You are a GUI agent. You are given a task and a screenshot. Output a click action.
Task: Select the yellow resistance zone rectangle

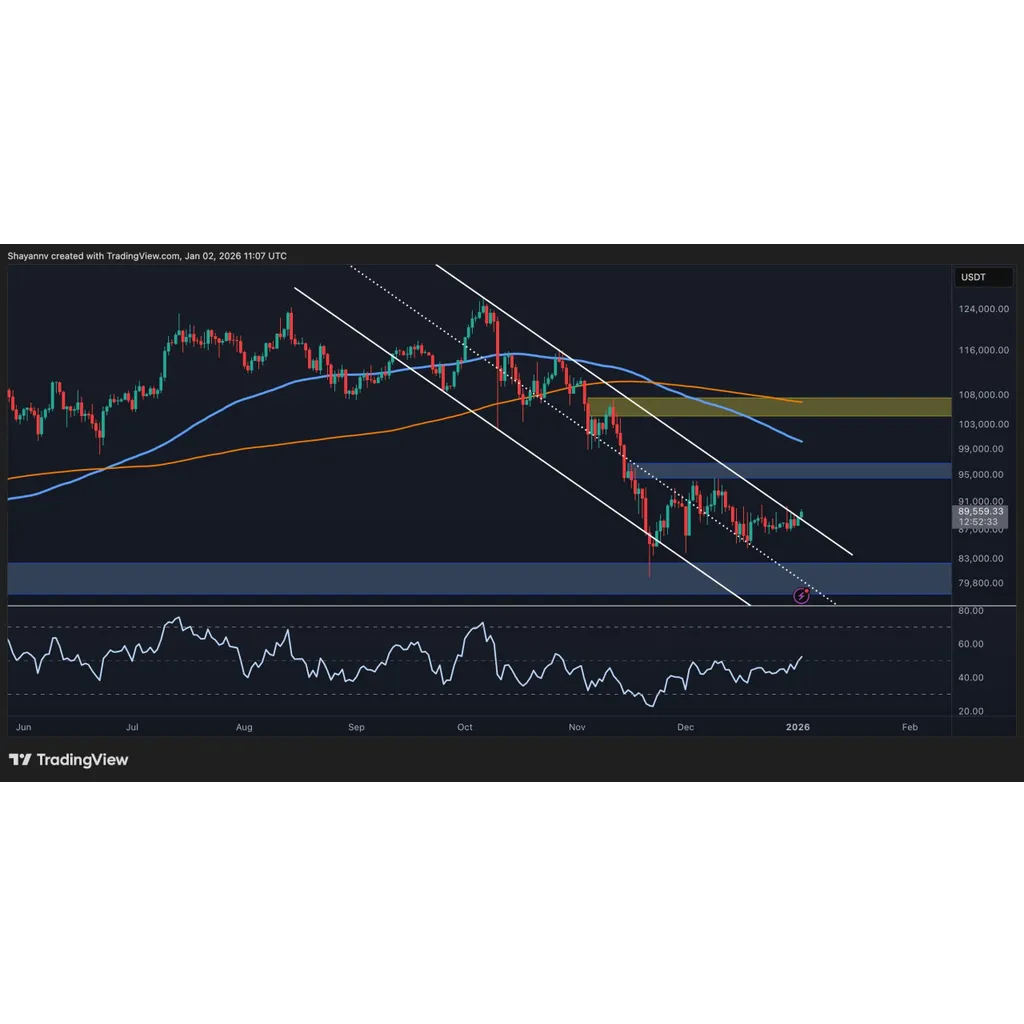click(x=769, y=407)
